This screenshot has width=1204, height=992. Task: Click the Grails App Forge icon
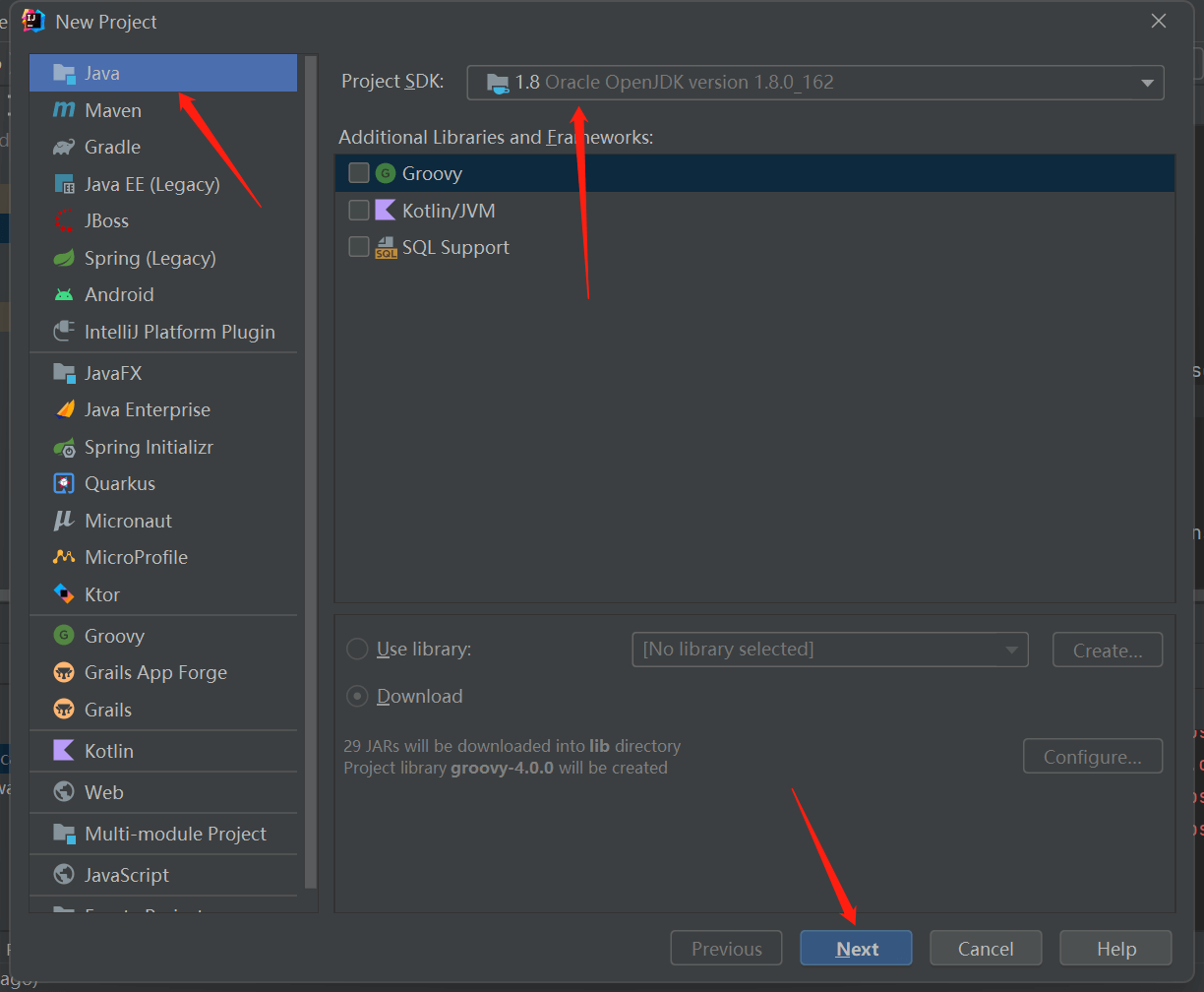(x=64, y=672)
